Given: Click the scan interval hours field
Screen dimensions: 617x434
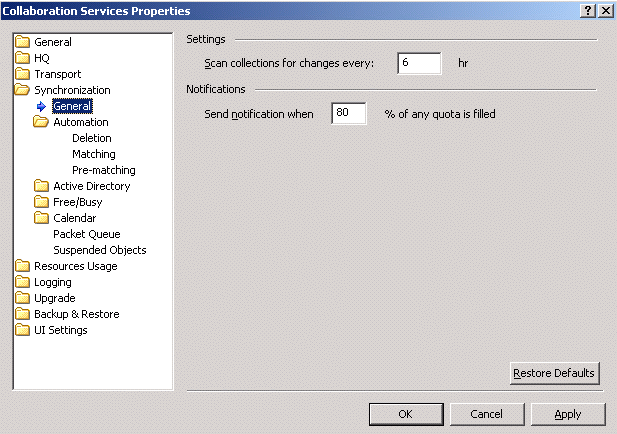Looking at the screenshot, I should click(419, 63).
